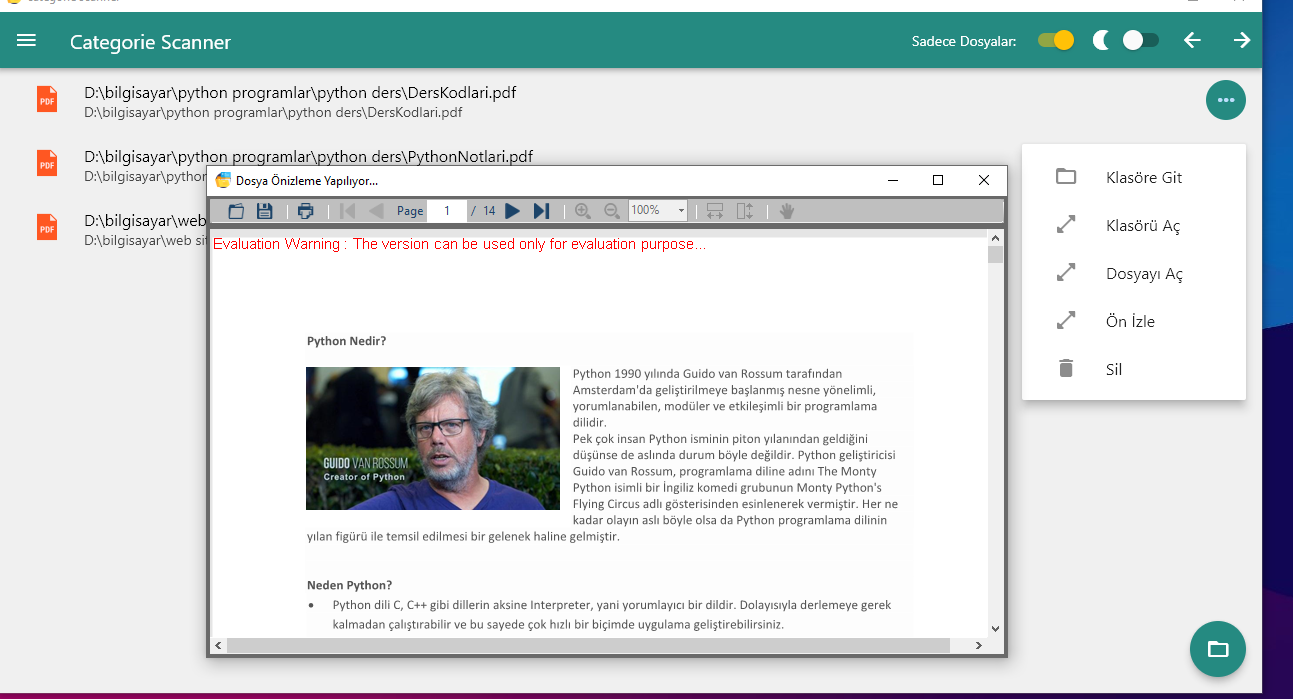Image resolution: width=1293 pixels, height=699 pixels.
Task: Choose Dosyayı Aç from the context menu
Action: [1134, 273]
